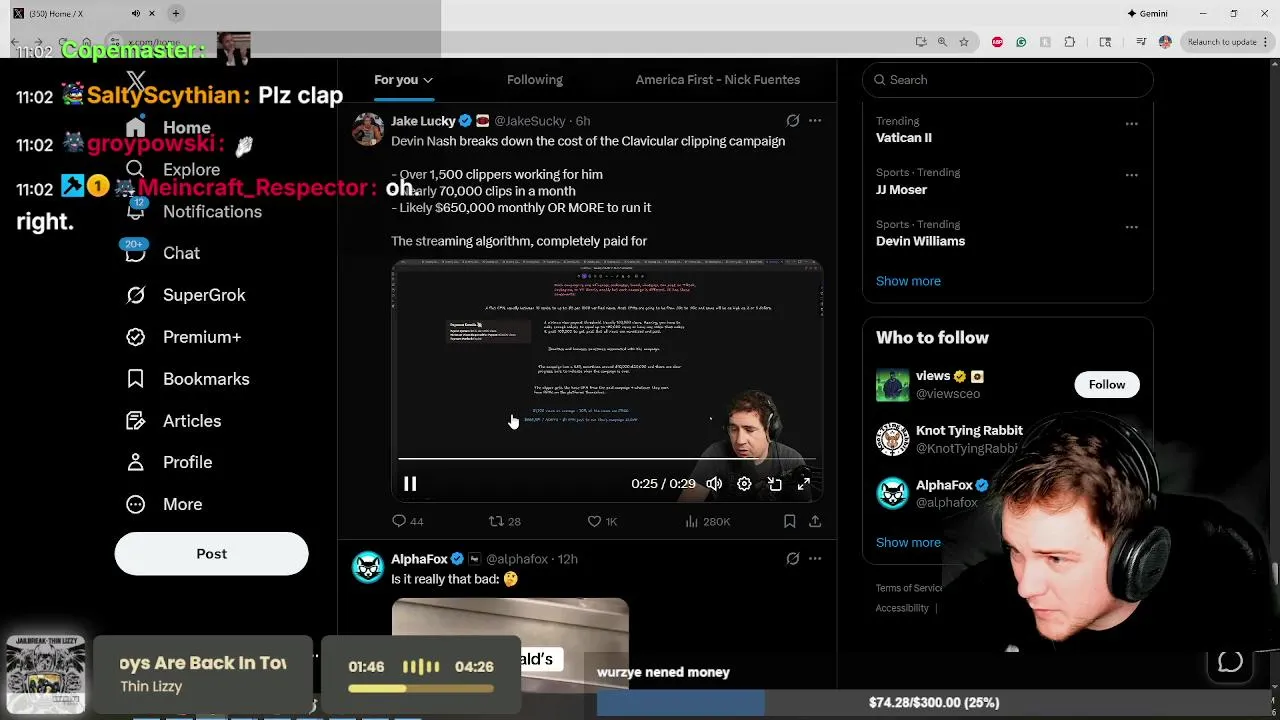Share Jake Lucky's post
The height and width of the screenshot is (720, 1280).
[x=815, y=521]
